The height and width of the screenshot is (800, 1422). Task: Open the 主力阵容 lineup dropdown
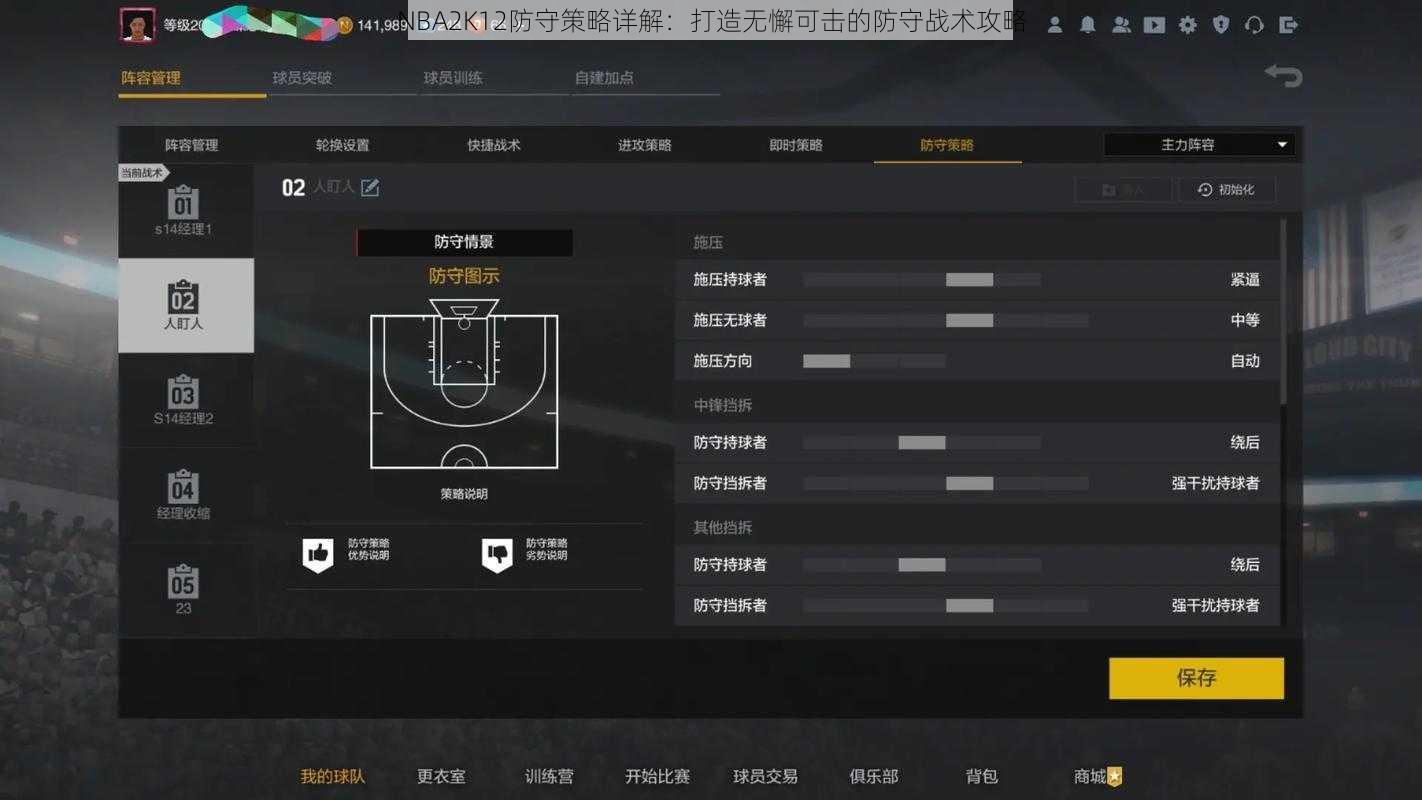point(1199,145)
